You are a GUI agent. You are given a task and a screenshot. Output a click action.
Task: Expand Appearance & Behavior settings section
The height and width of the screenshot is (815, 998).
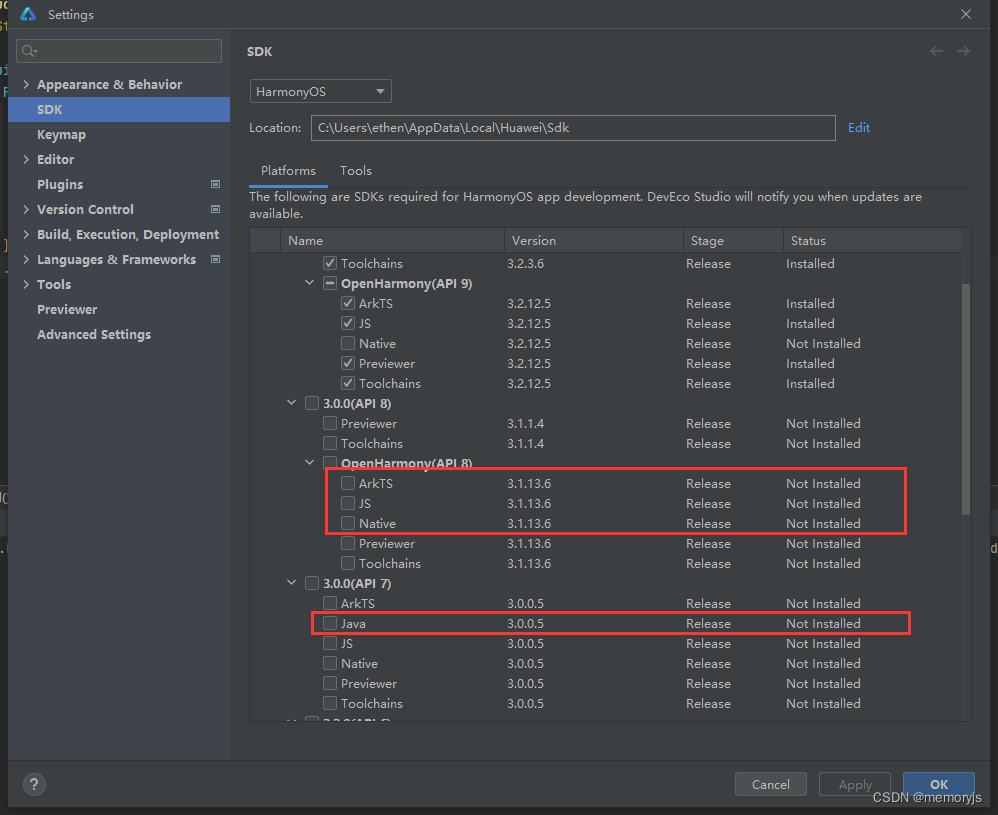pyautogui.click(x=26, y=85)
